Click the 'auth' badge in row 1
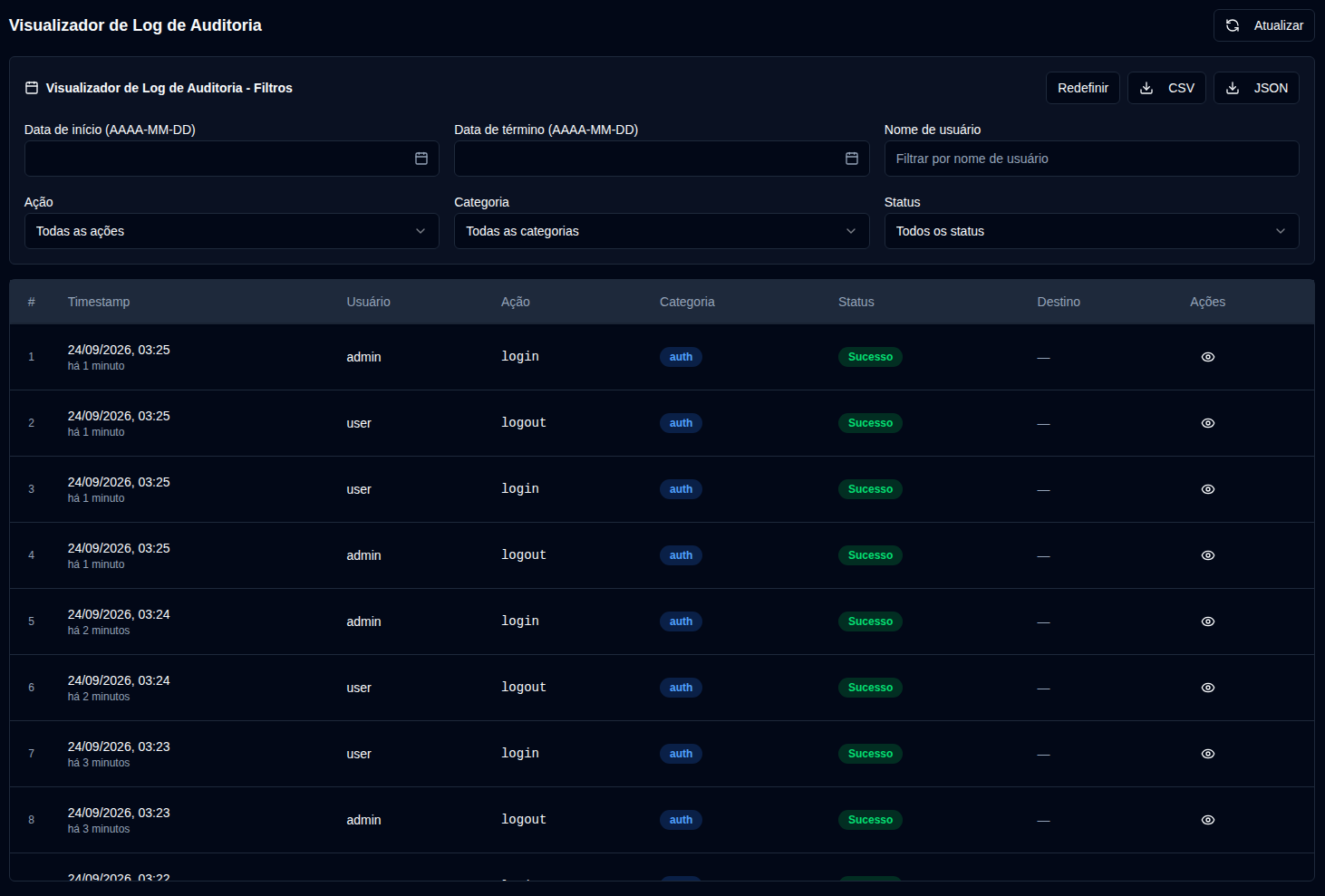 pyautogui.click(x=681, y=357)
